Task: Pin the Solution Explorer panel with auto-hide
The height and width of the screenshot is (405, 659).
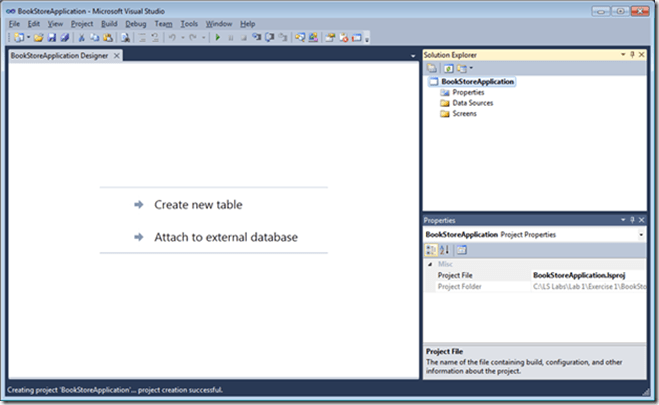Action: [632, 55]
